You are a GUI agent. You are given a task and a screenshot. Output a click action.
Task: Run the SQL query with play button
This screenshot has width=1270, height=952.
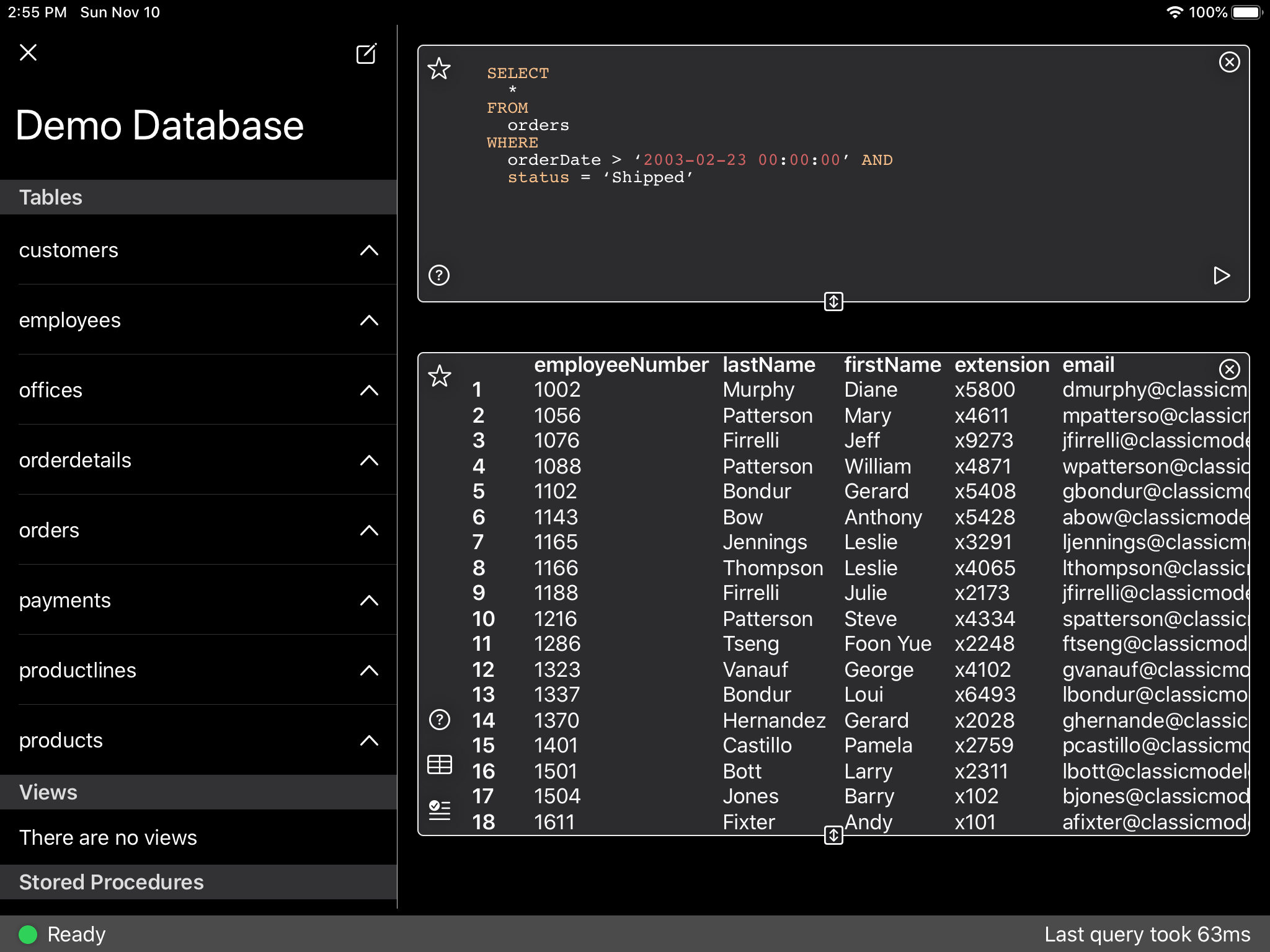point(1221,275)
